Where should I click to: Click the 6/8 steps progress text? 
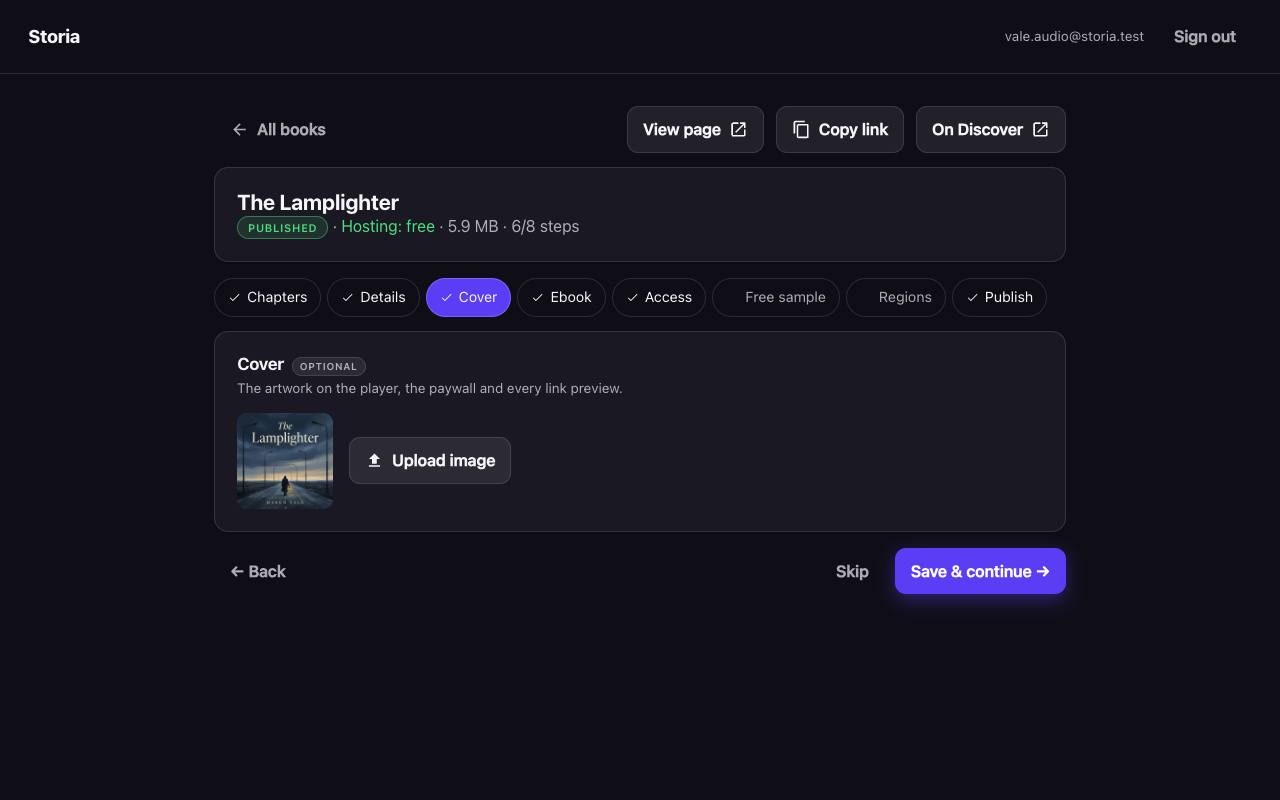pyautogui.click(x=545, y=227)
